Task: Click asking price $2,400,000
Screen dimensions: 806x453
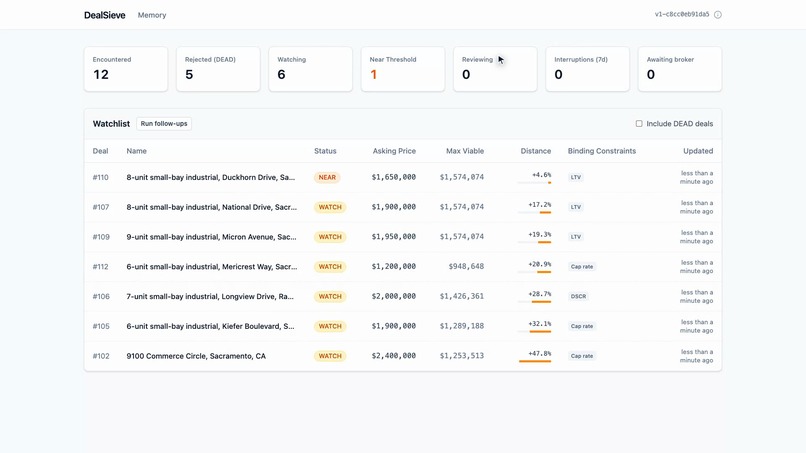Action: [x=394, y=356]
